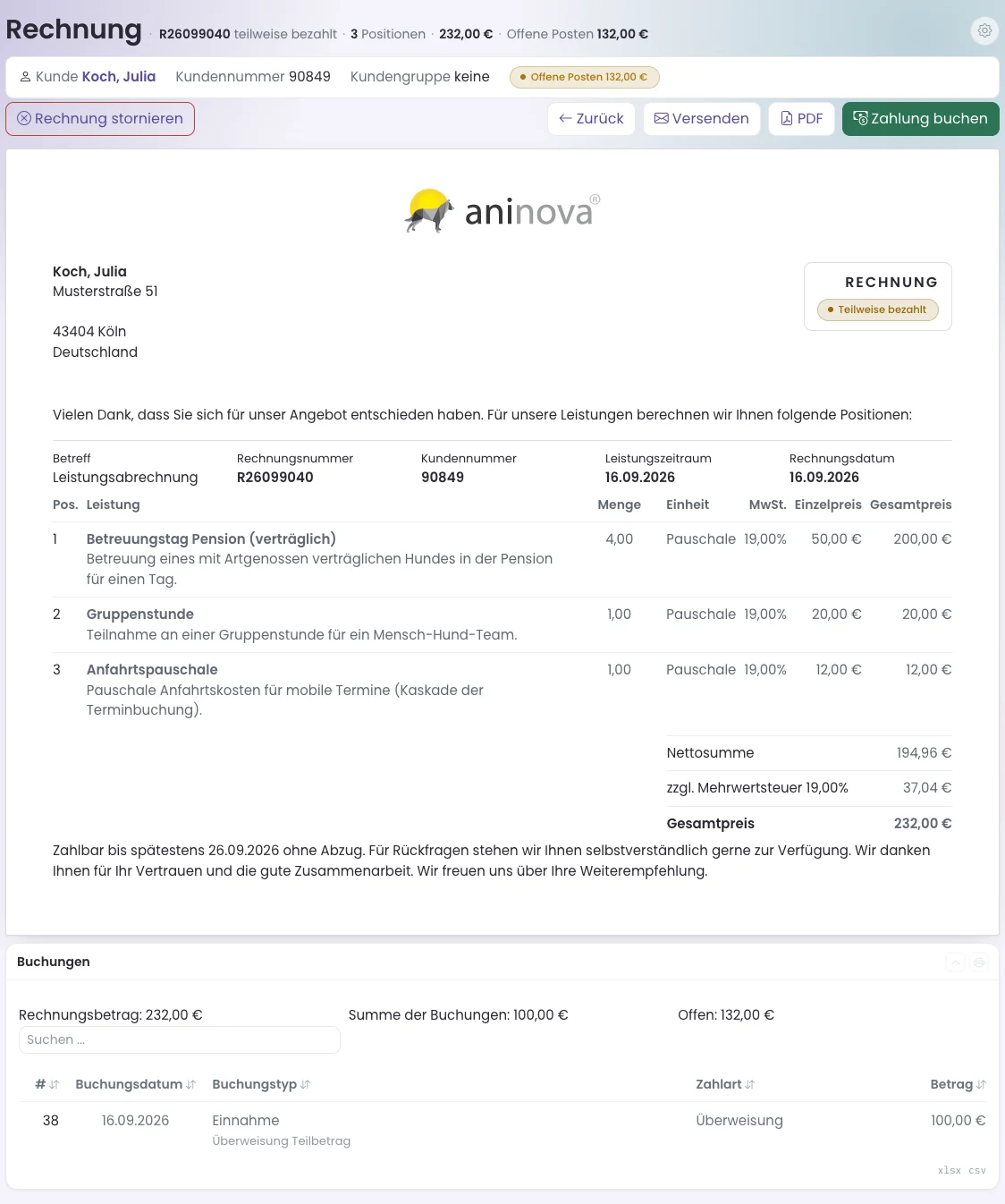Select the Anfahrtspauschale position title
This screenshot has width=1005, height=1204.
click(x=152, y=670)
